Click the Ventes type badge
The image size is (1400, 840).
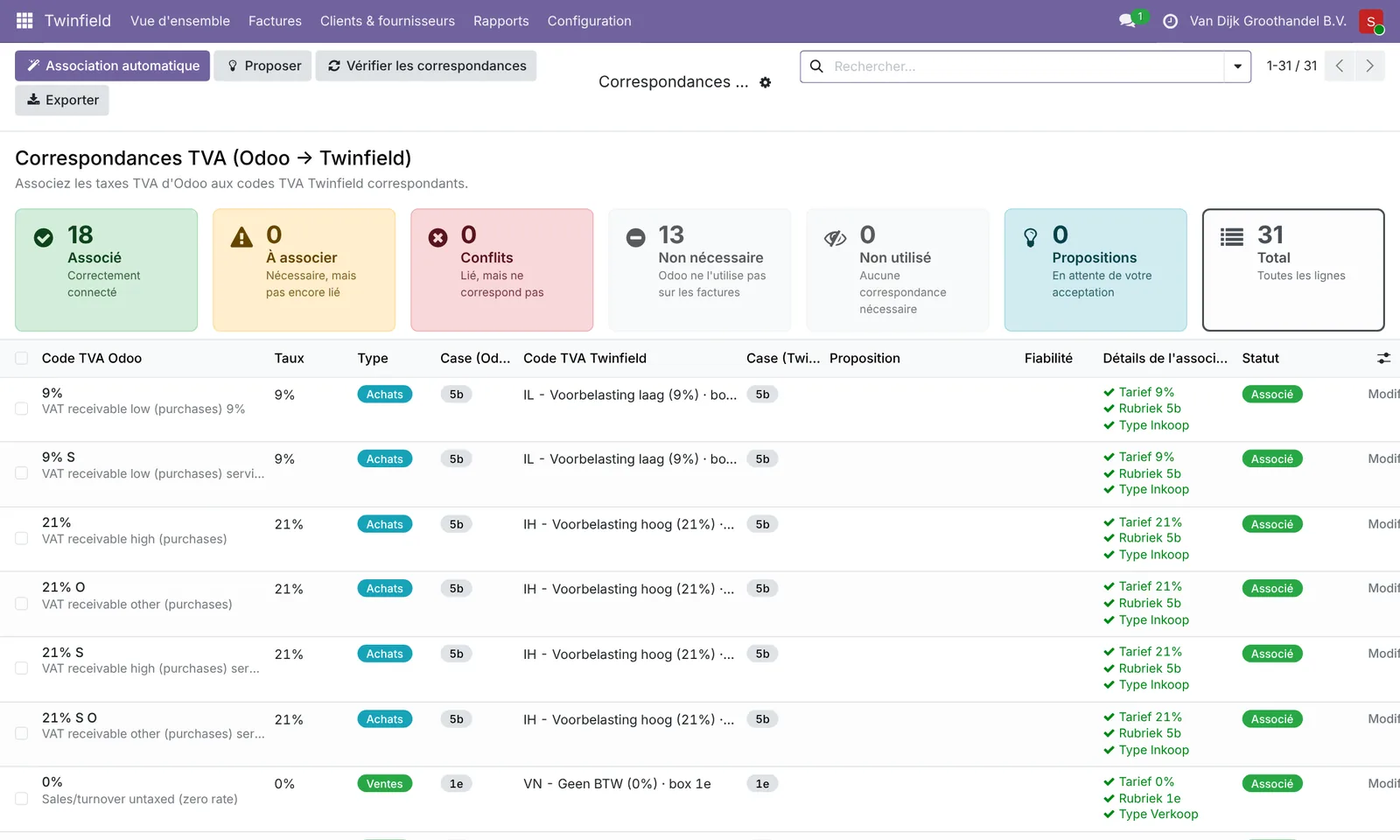click(385, 784)
